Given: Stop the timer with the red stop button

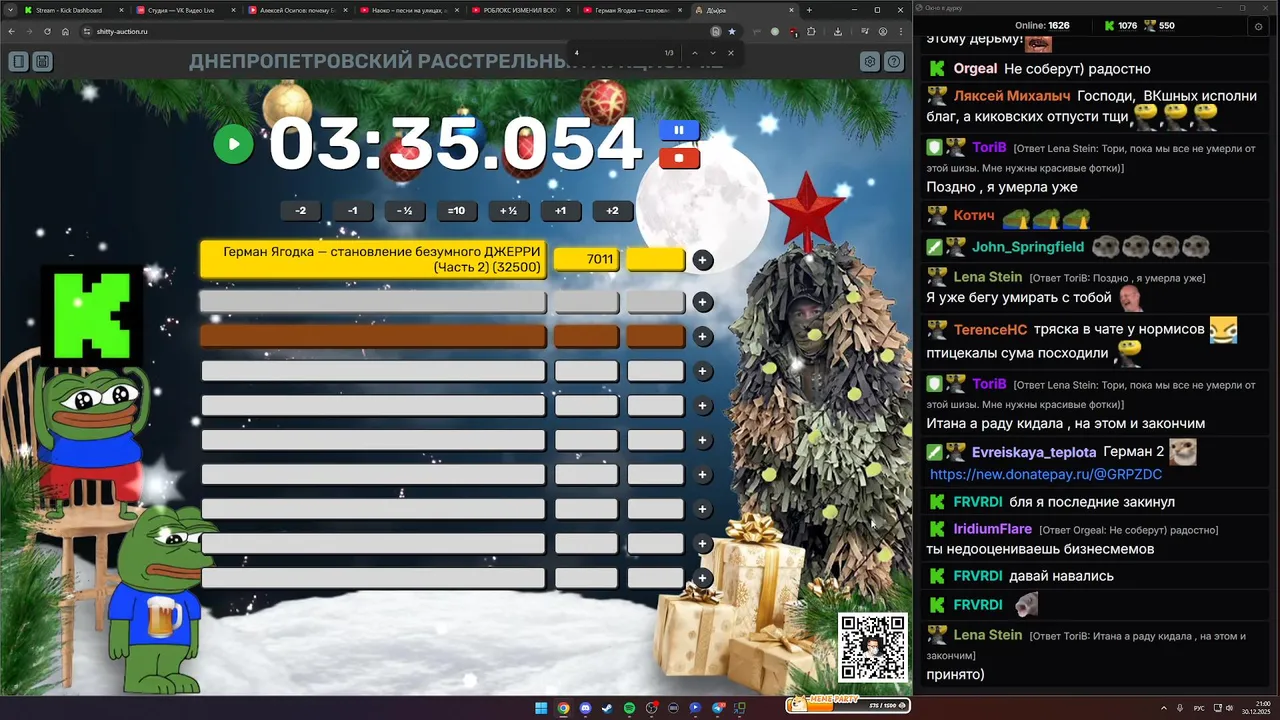Looking at the screenshot, I should tap(679, 158).
